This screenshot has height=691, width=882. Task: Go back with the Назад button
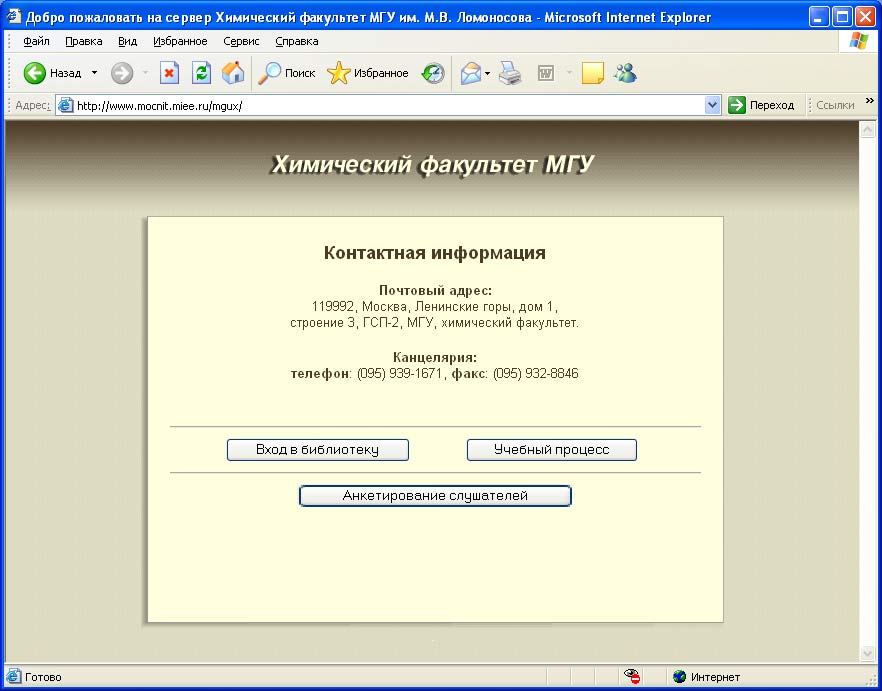[x=52, y=73]
